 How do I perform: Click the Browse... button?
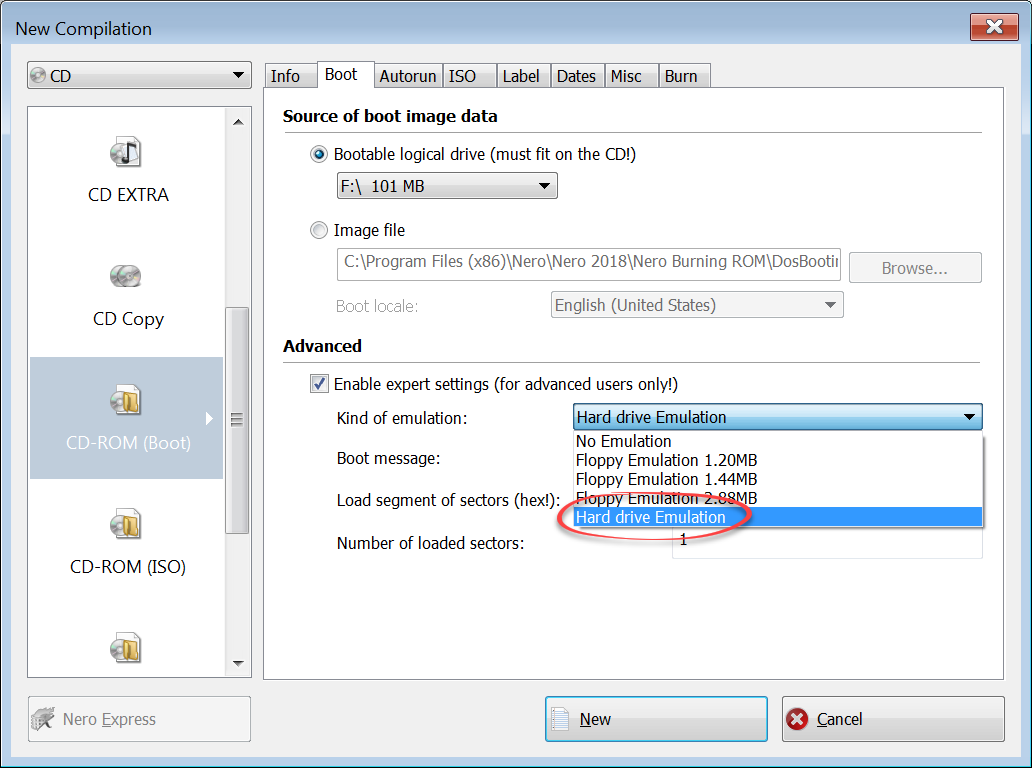(915, 268)
